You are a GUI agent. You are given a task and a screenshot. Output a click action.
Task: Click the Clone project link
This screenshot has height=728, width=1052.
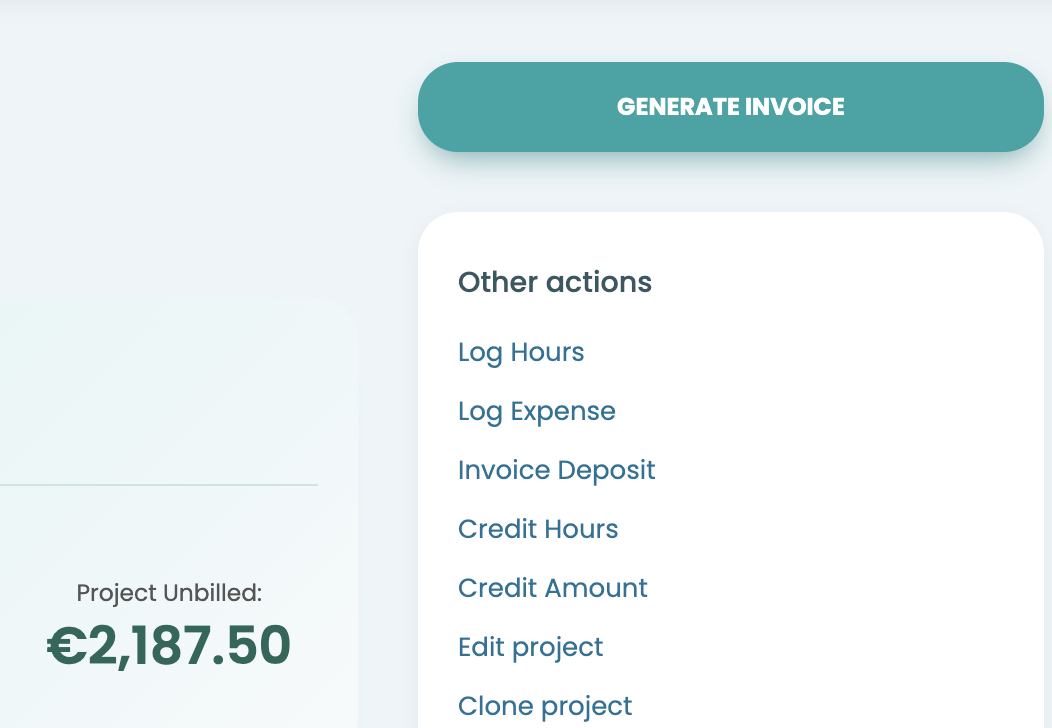pos(545,707)
